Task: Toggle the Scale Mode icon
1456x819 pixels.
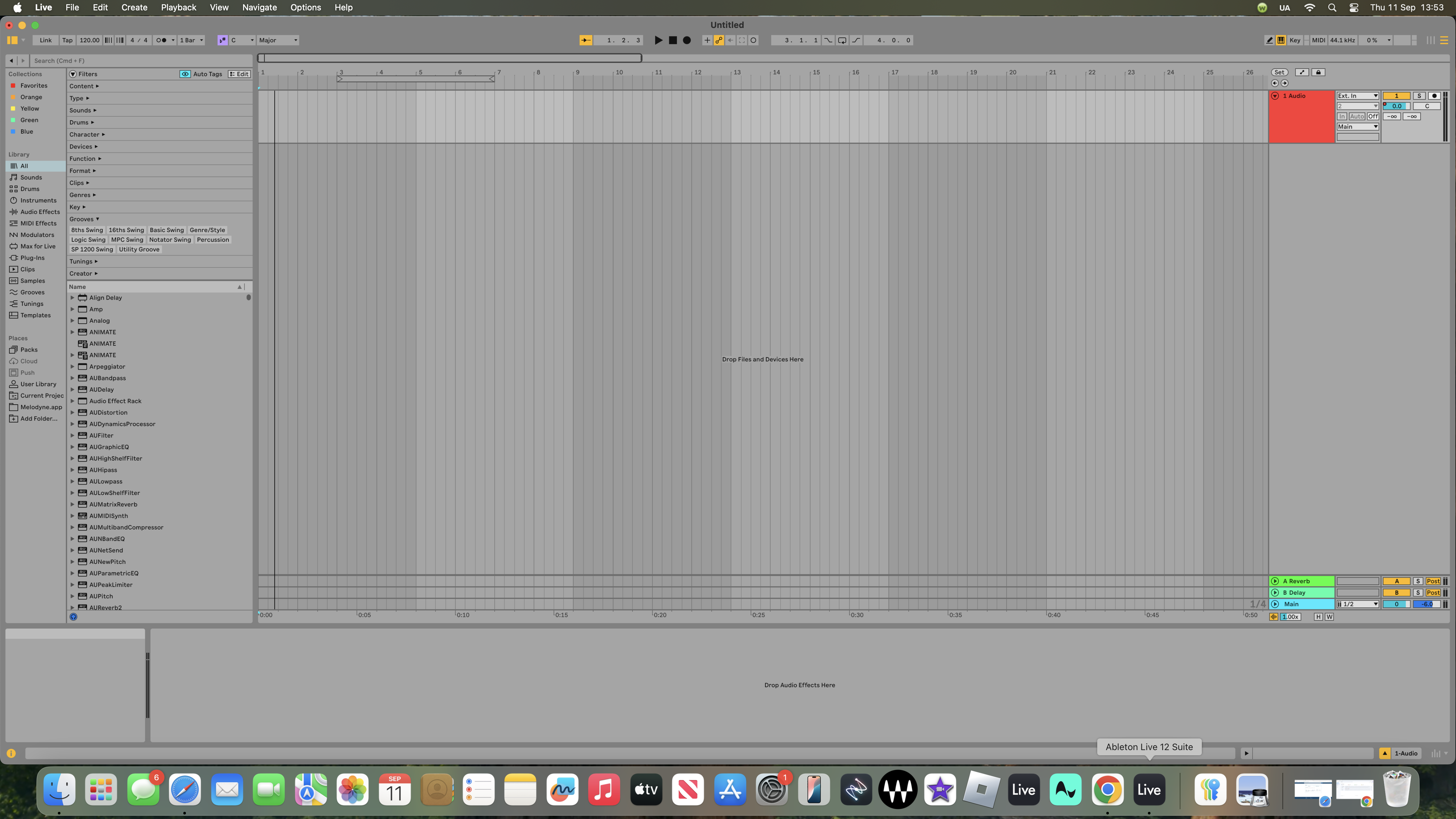Action: coord(223,40)
